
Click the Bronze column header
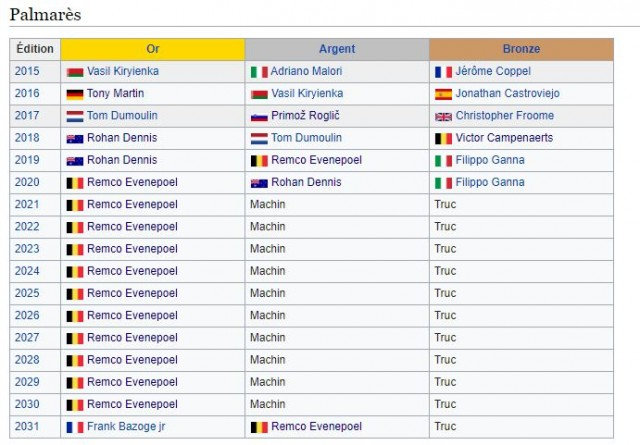click(521, 49)
